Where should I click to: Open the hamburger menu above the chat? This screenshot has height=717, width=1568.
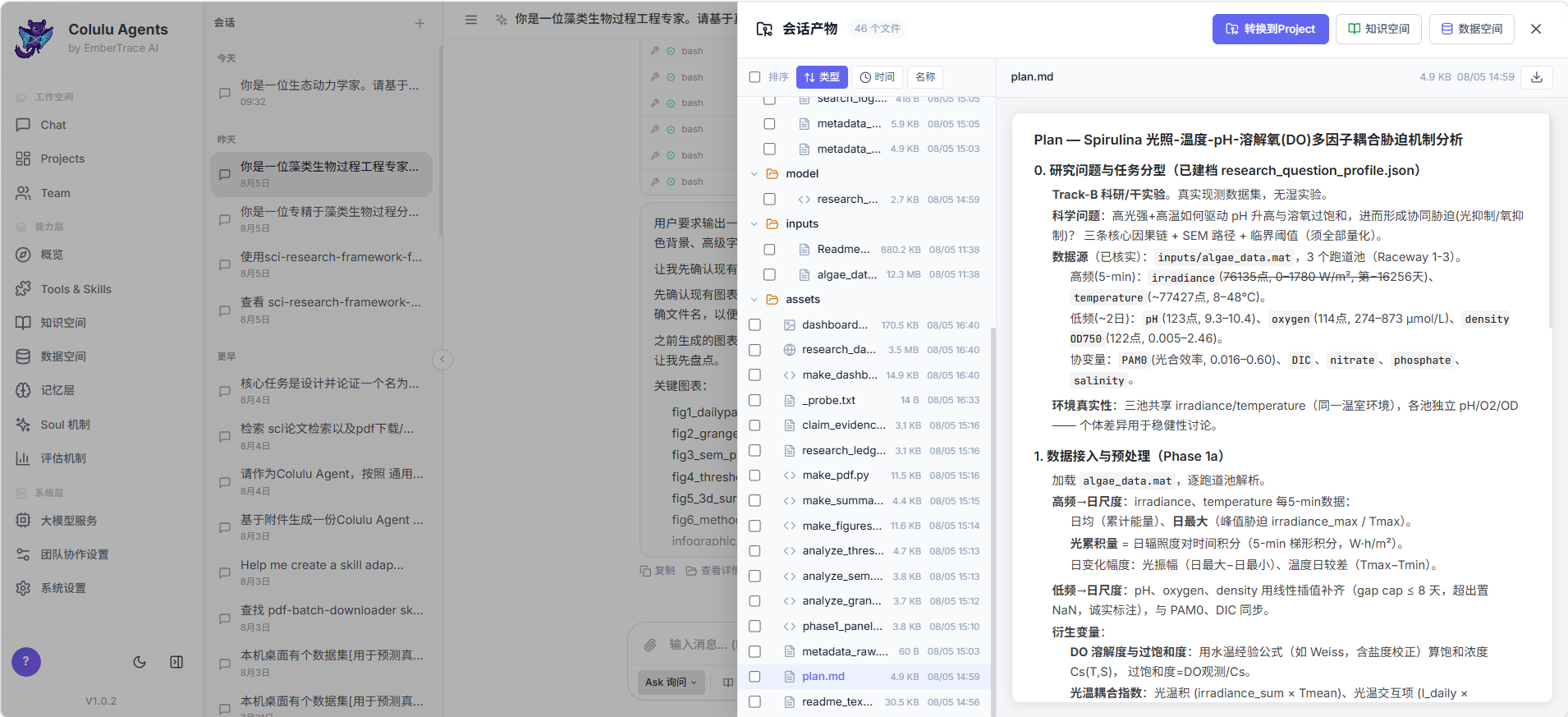coord(471,20)
